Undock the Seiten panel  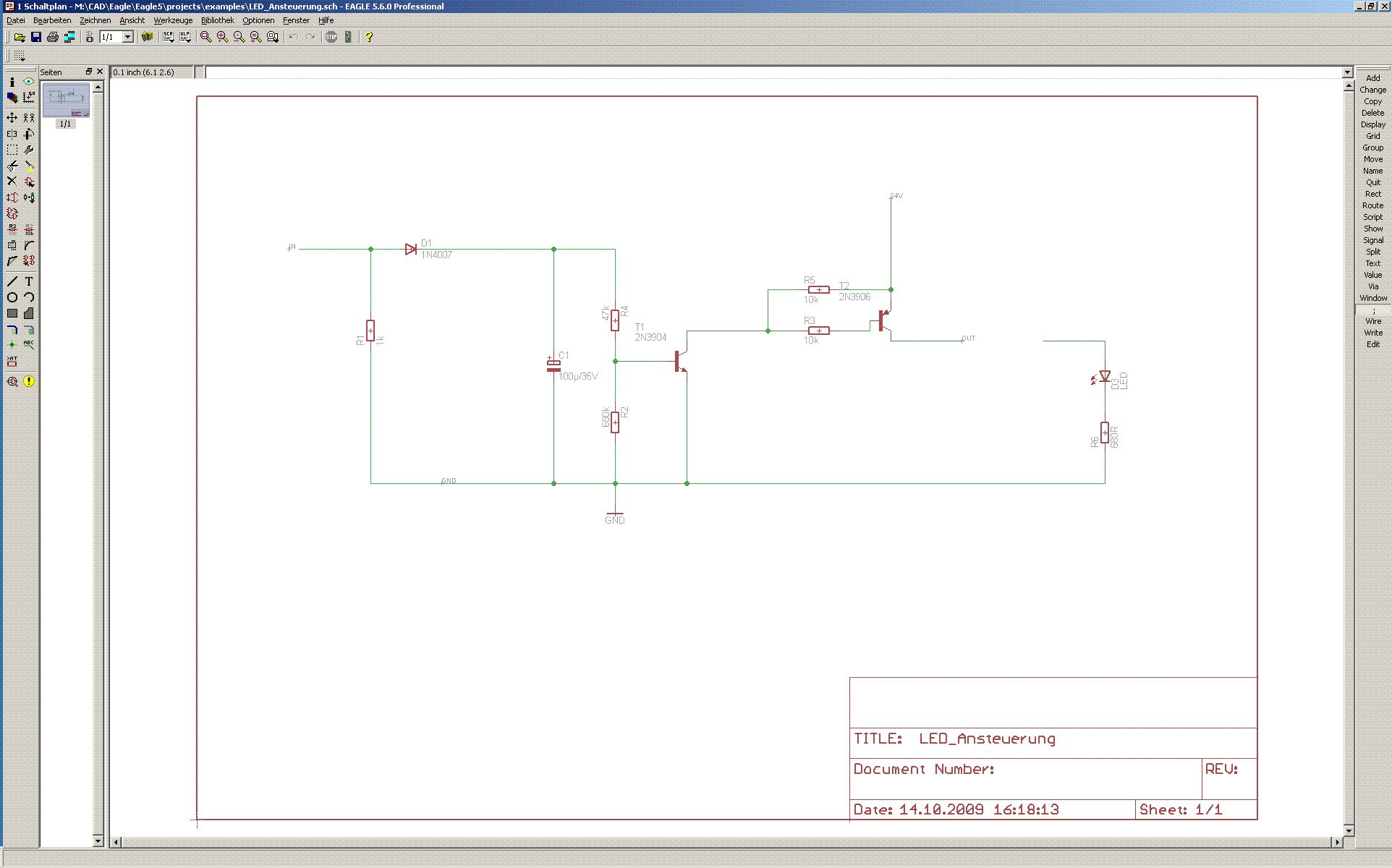89,72
